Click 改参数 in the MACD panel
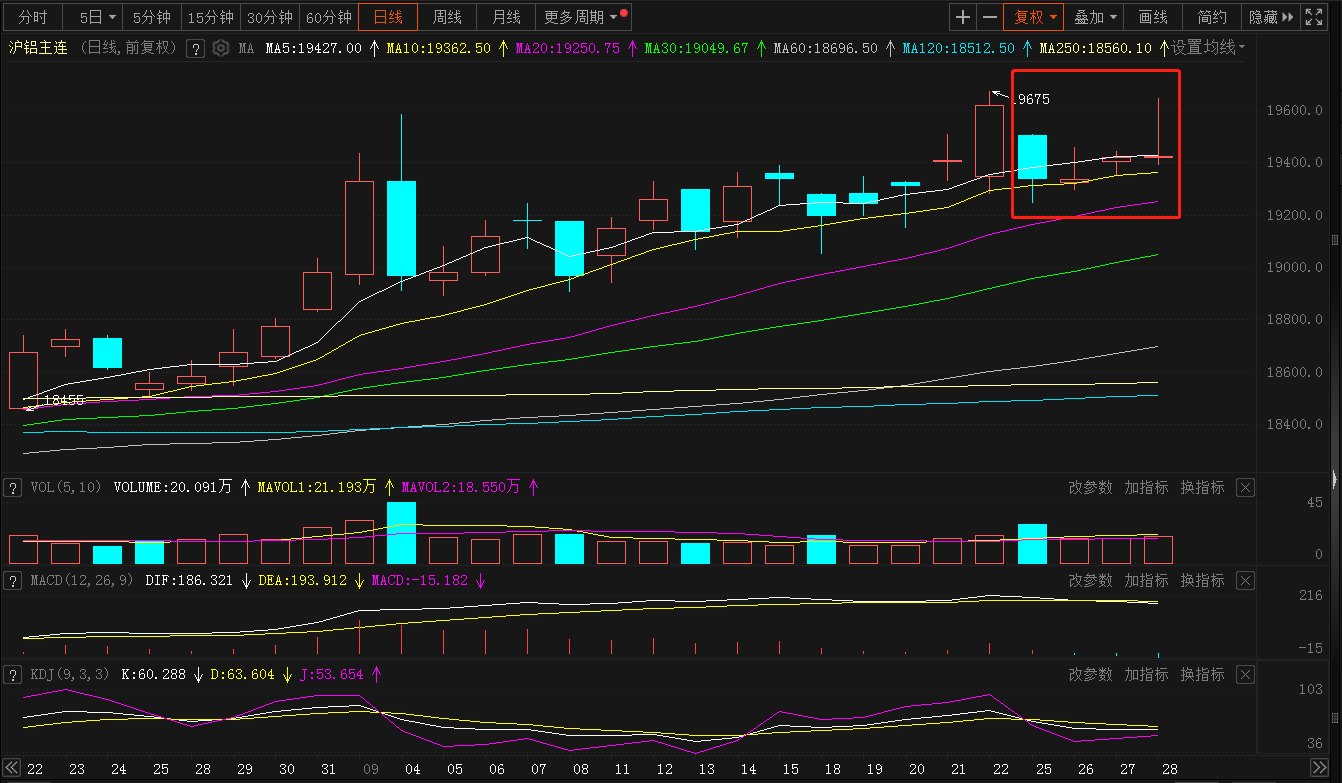 (x=1090, y=581)
